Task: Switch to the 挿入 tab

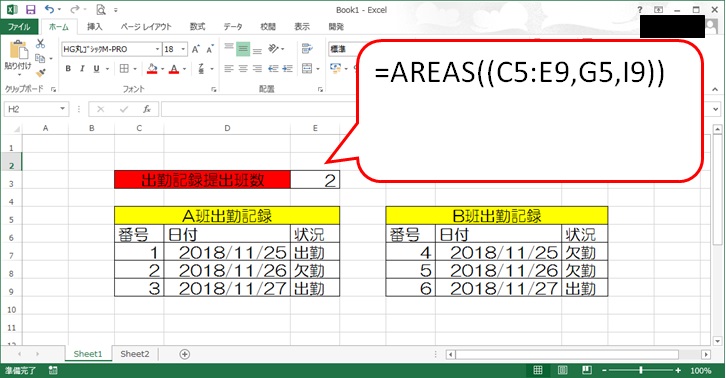Action: click(x=94, y=27)
